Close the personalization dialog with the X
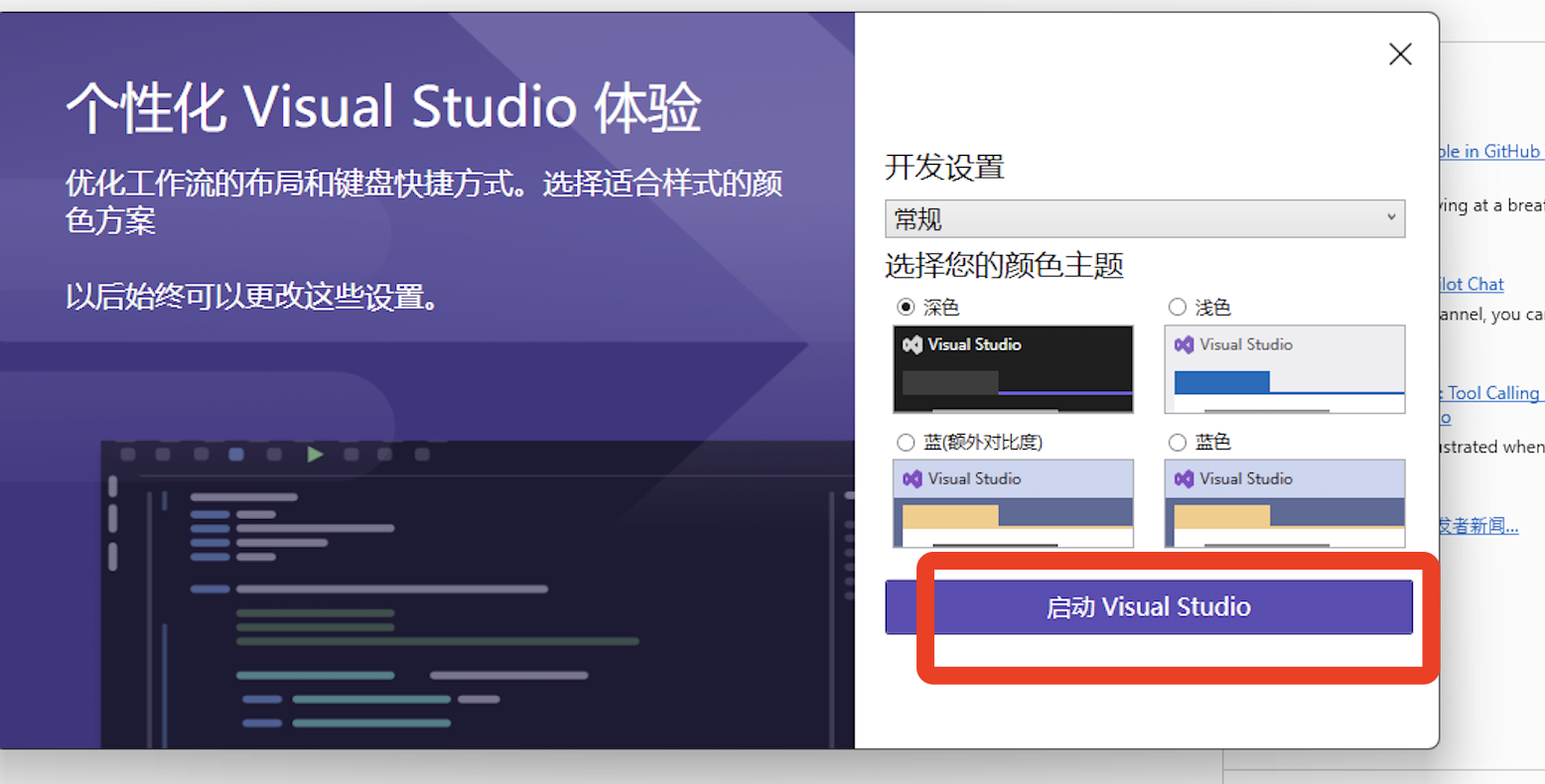1545x784 pixels. [1400, 54]
